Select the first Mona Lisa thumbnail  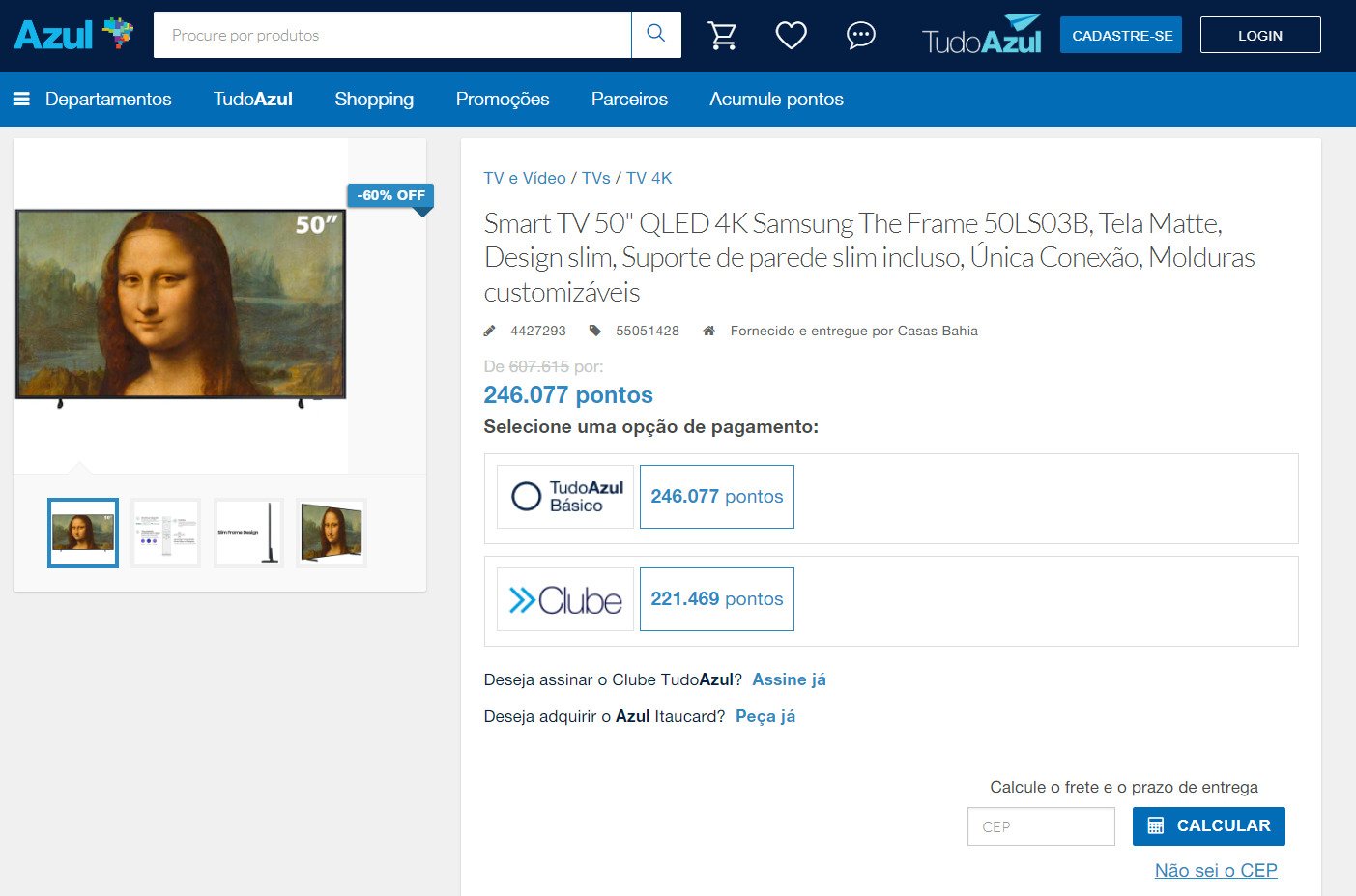pos(83,533)
